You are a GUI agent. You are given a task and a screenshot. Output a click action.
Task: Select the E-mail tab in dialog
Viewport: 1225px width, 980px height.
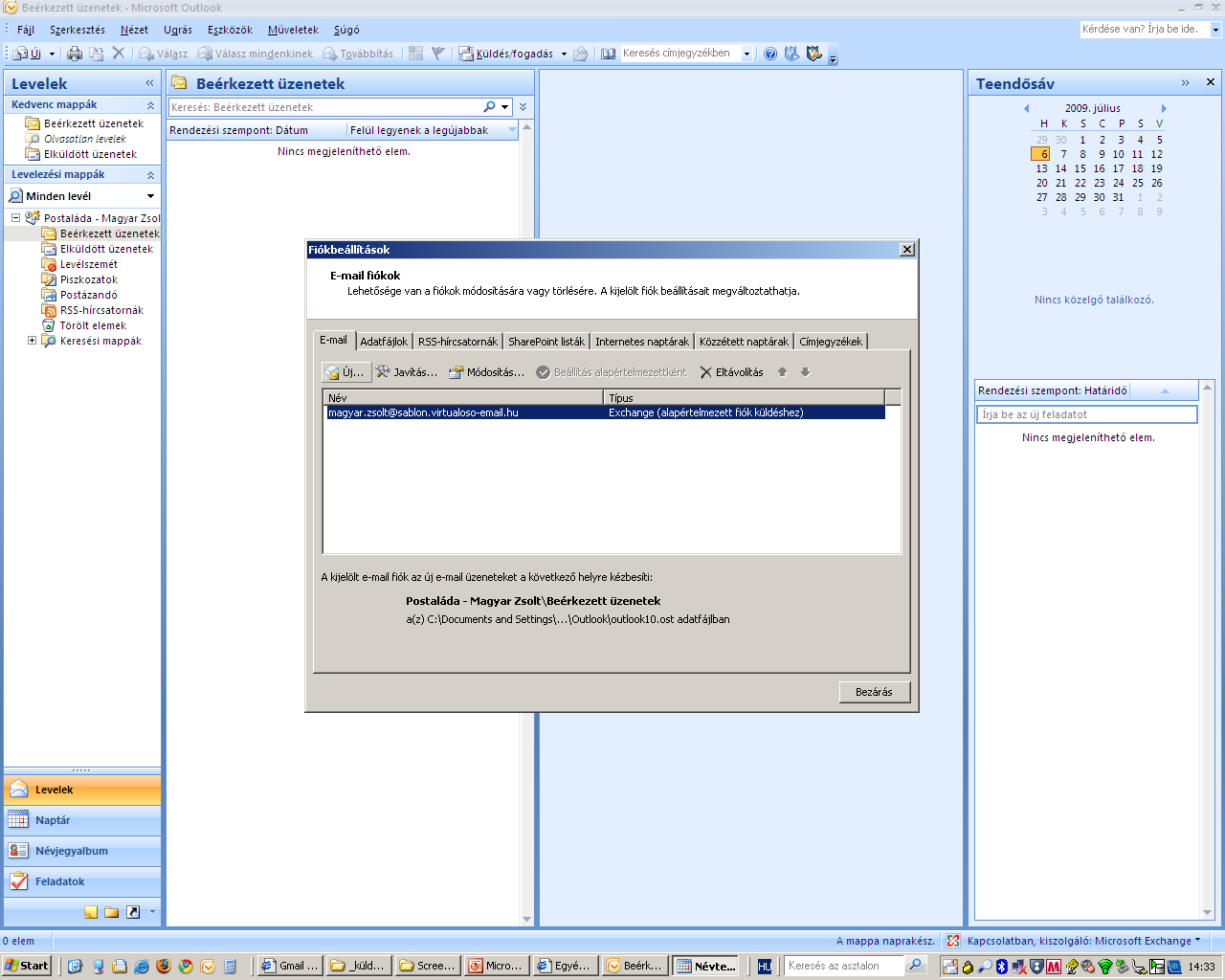pos(334,340)
